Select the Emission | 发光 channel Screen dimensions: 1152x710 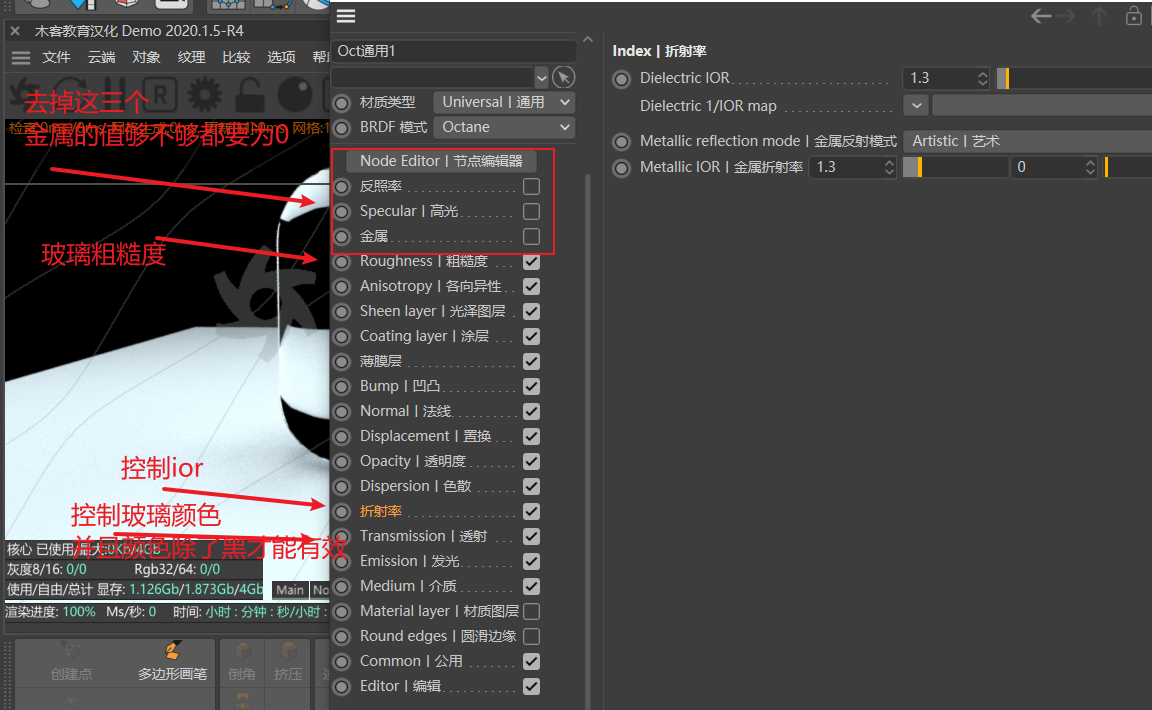tap(410, 562)
